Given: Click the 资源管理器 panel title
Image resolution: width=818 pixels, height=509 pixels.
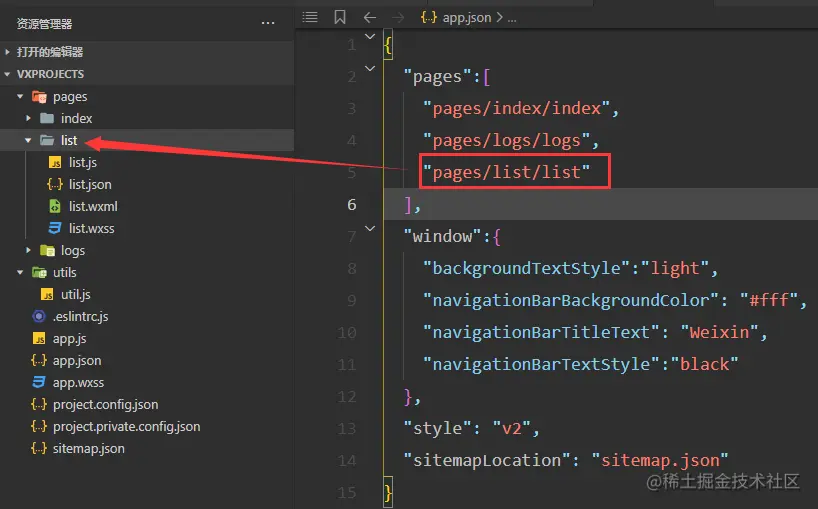Looking at the screenshot, I should [x=44, y=23].
